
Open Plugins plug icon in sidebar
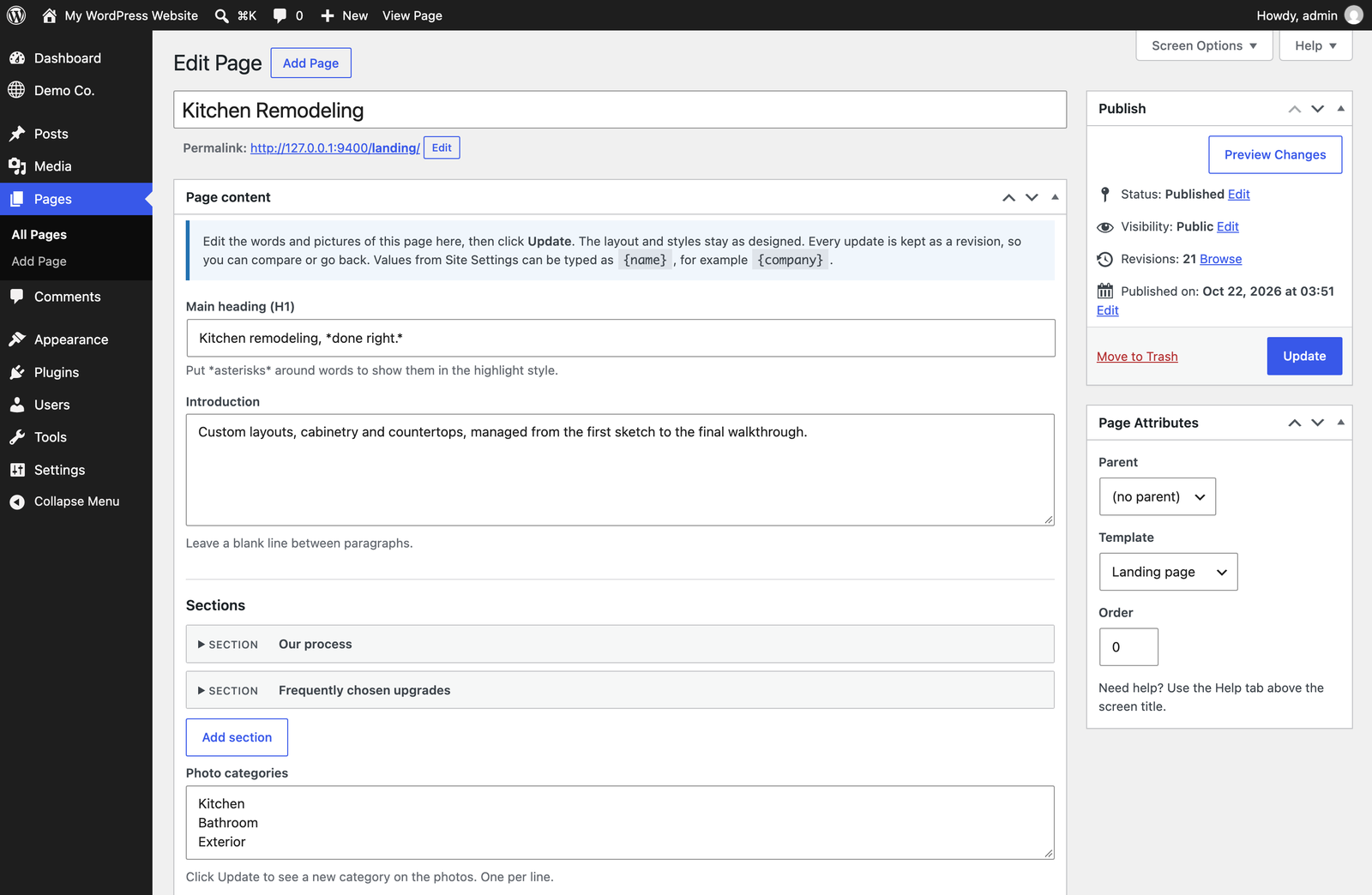coord(17,372)
